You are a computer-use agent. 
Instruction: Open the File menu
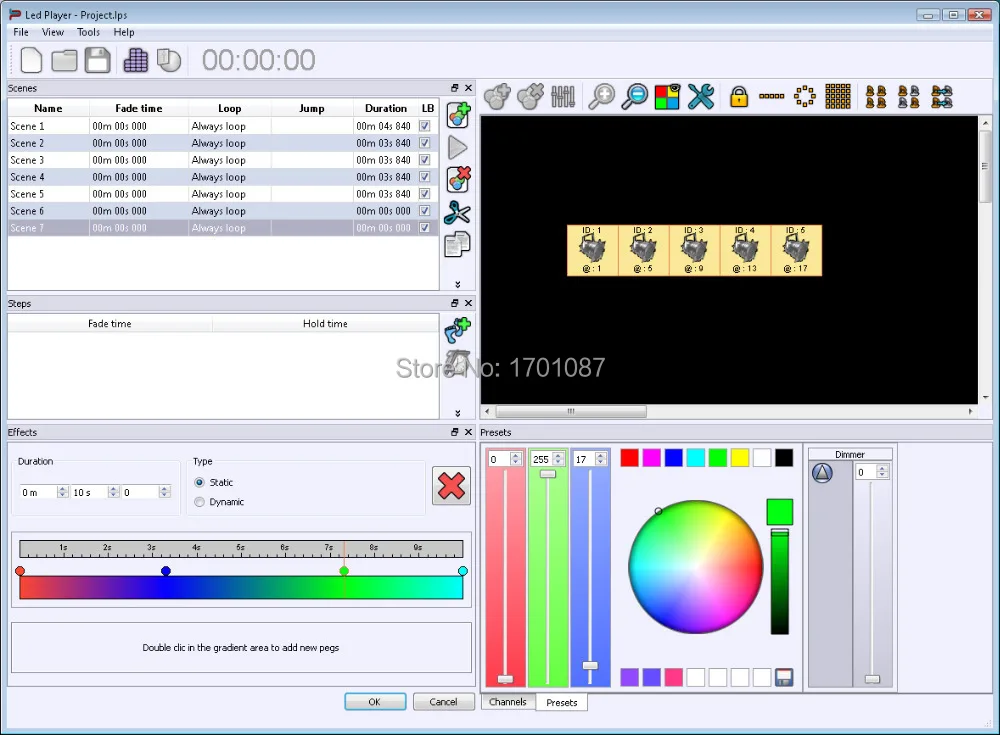point(20,32)
